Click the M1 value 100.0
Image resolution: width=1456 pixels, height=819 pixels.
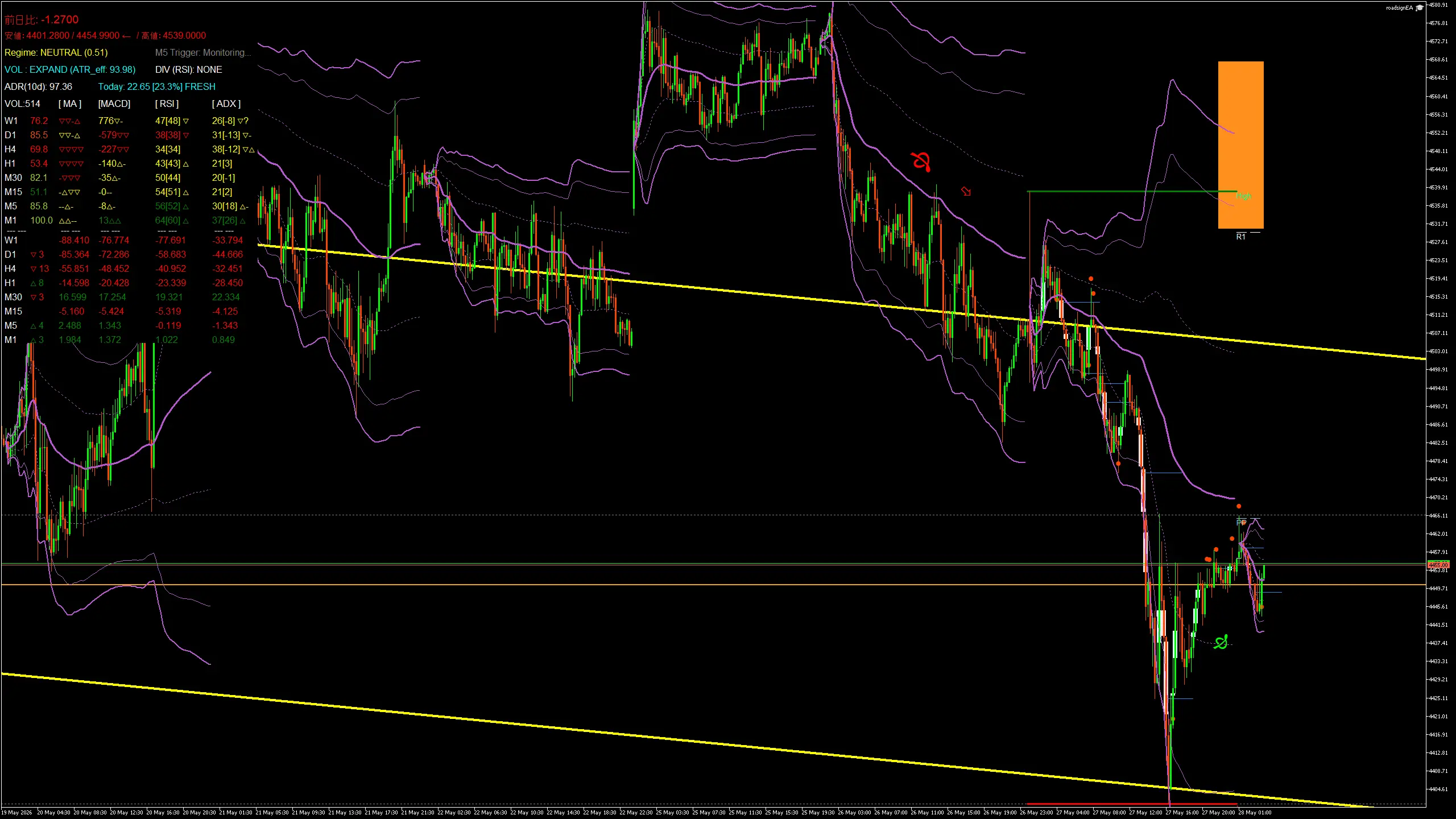pos(42,220)
